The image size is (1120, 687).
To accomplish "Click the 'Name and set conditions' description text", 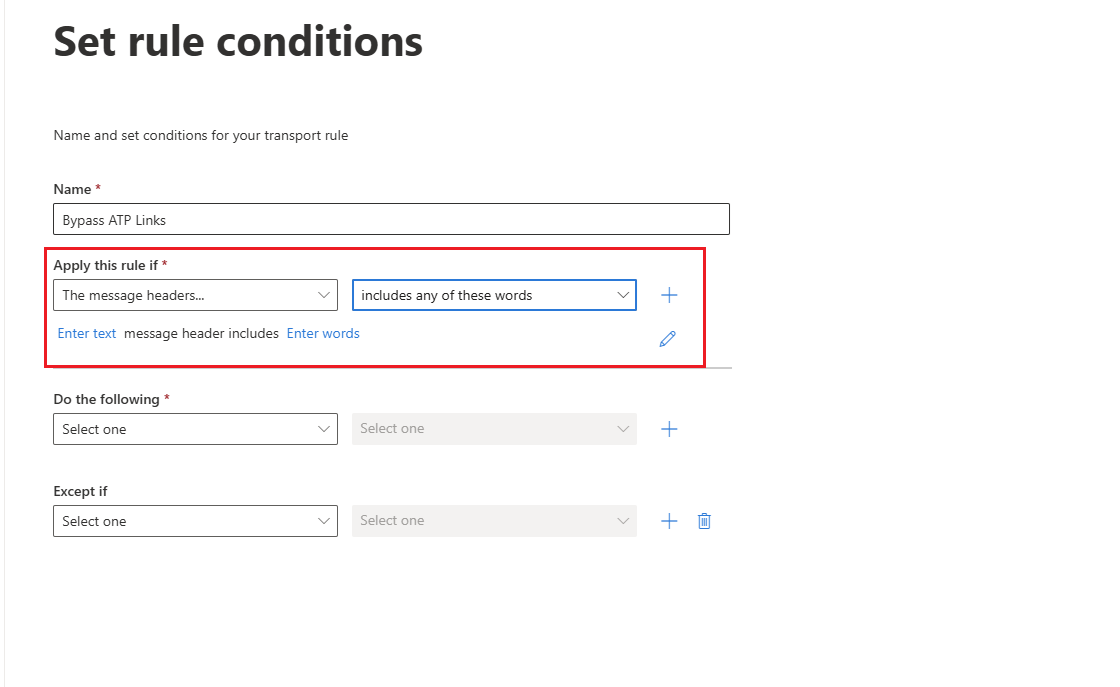I will (201, 136).
